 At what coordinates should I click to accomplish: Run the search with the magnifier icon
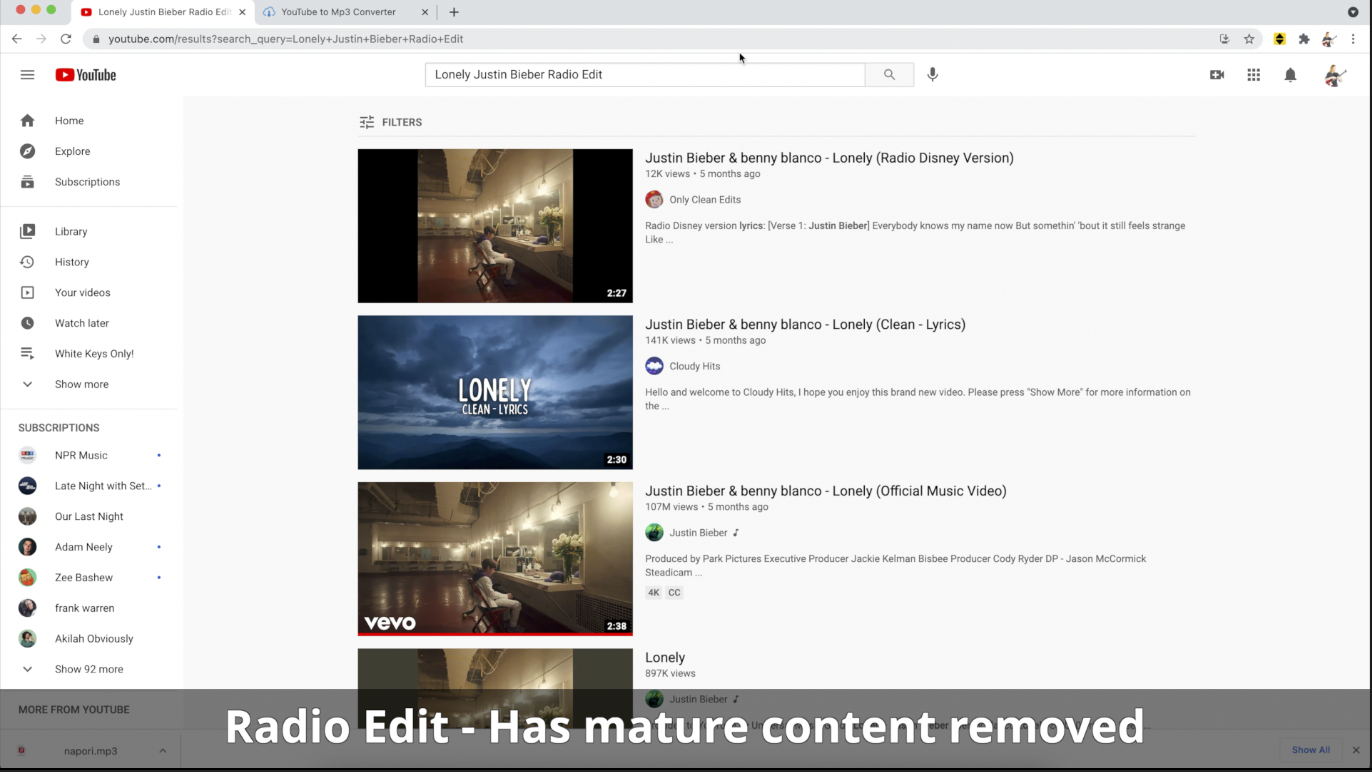click(x=888, y=74)
